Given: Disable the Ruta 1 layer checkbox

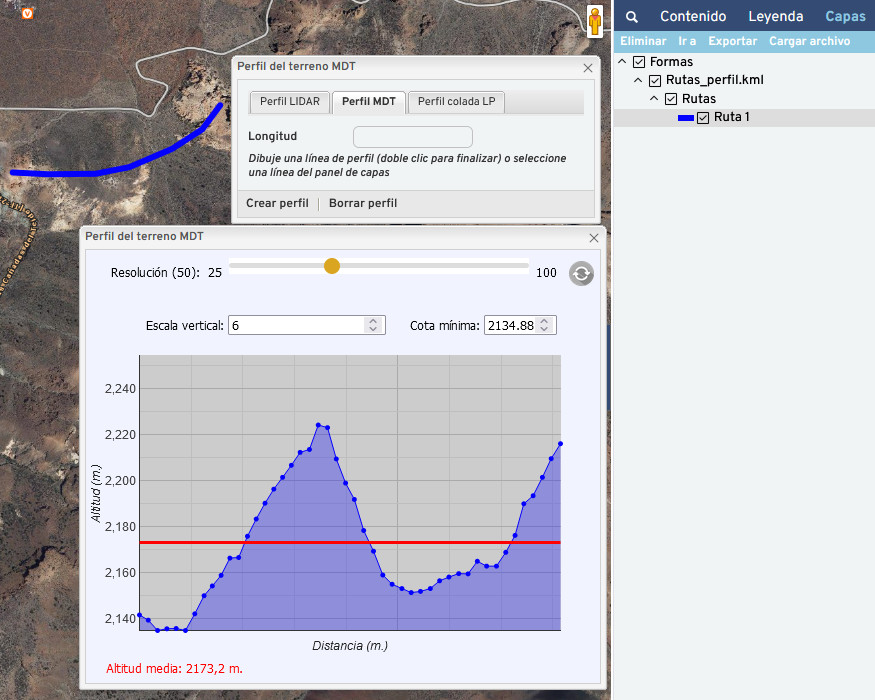Looking at the screenshot, I should pyautogui.click(x=703, y=118).
